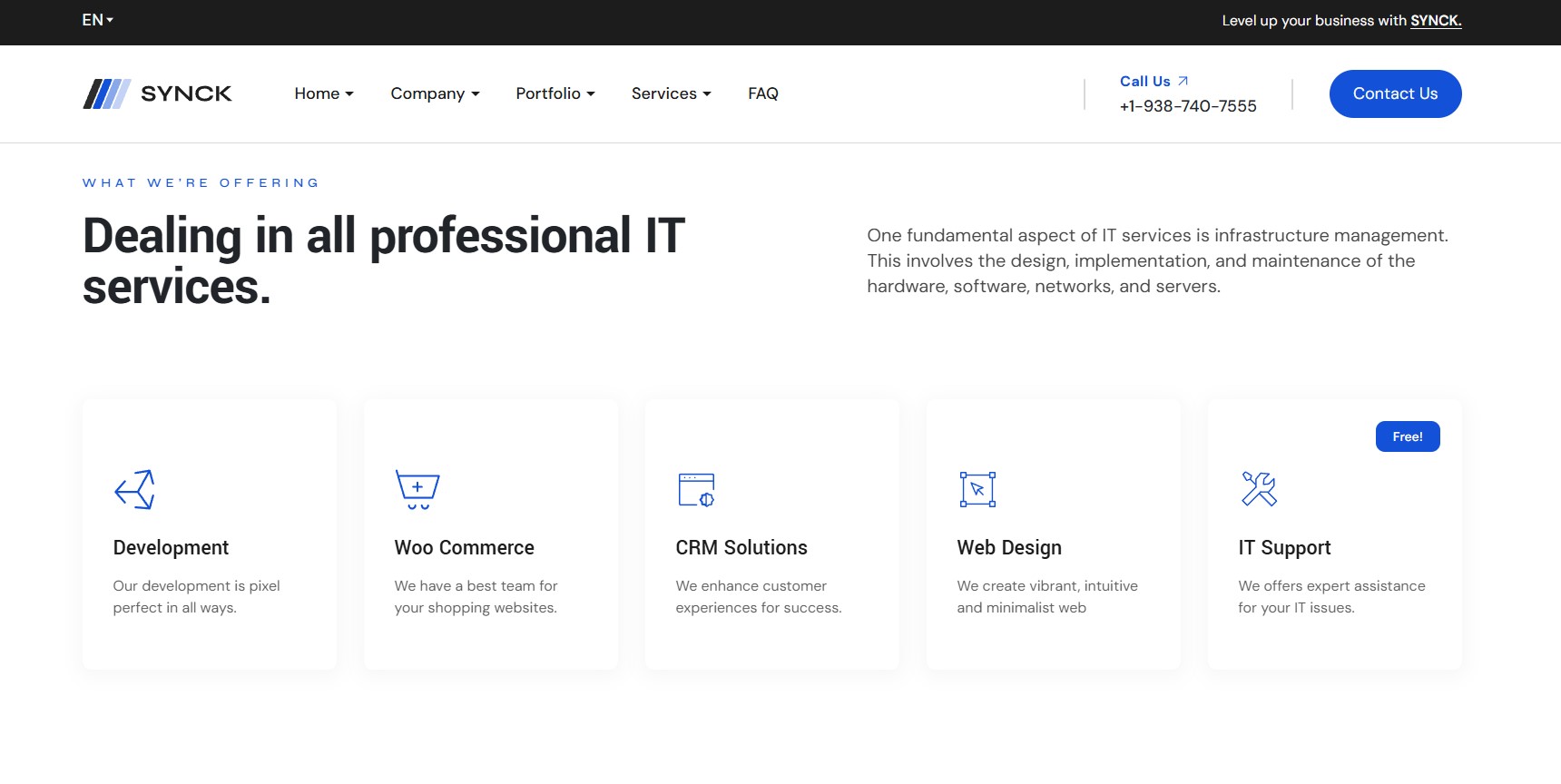Expand the Portfolio menu
The image size is (1561, 784).
[555, 93]
